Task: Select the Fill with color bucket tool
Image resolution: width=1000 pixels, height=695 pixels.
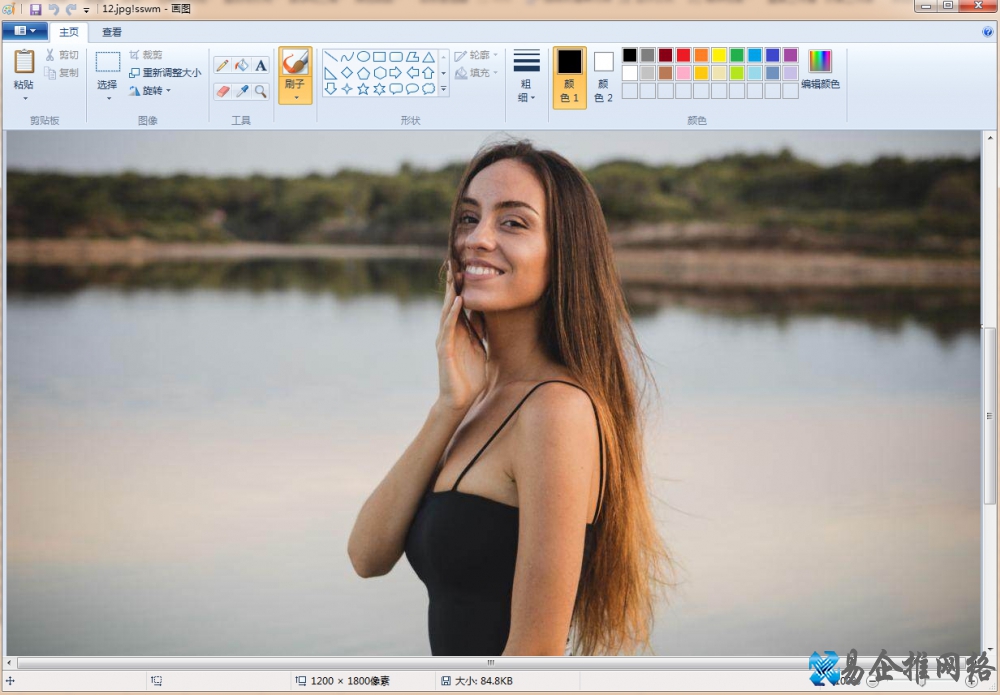Action: 241,65
